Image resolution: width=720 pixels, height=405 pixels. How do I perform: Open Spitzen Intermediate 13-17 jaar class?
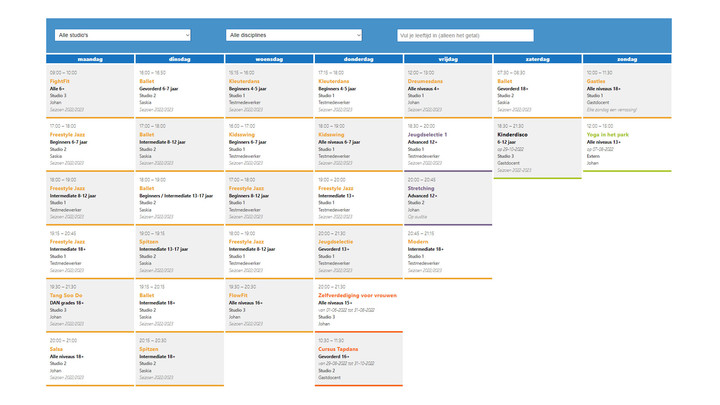click(180, 252)
